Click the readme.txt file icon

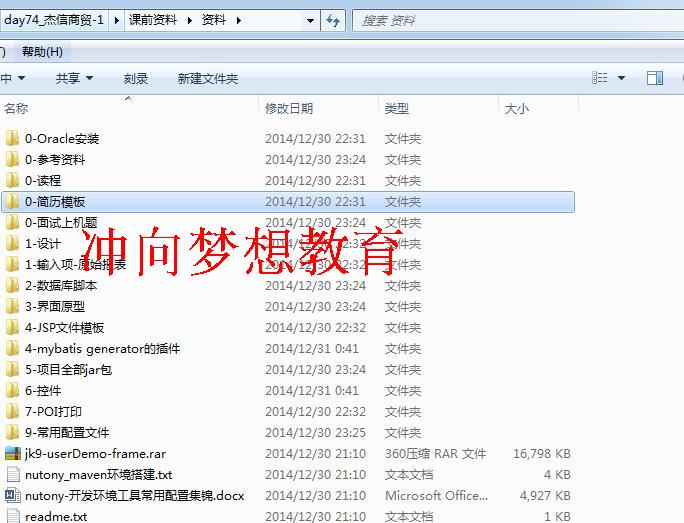[x=13, y=516]
